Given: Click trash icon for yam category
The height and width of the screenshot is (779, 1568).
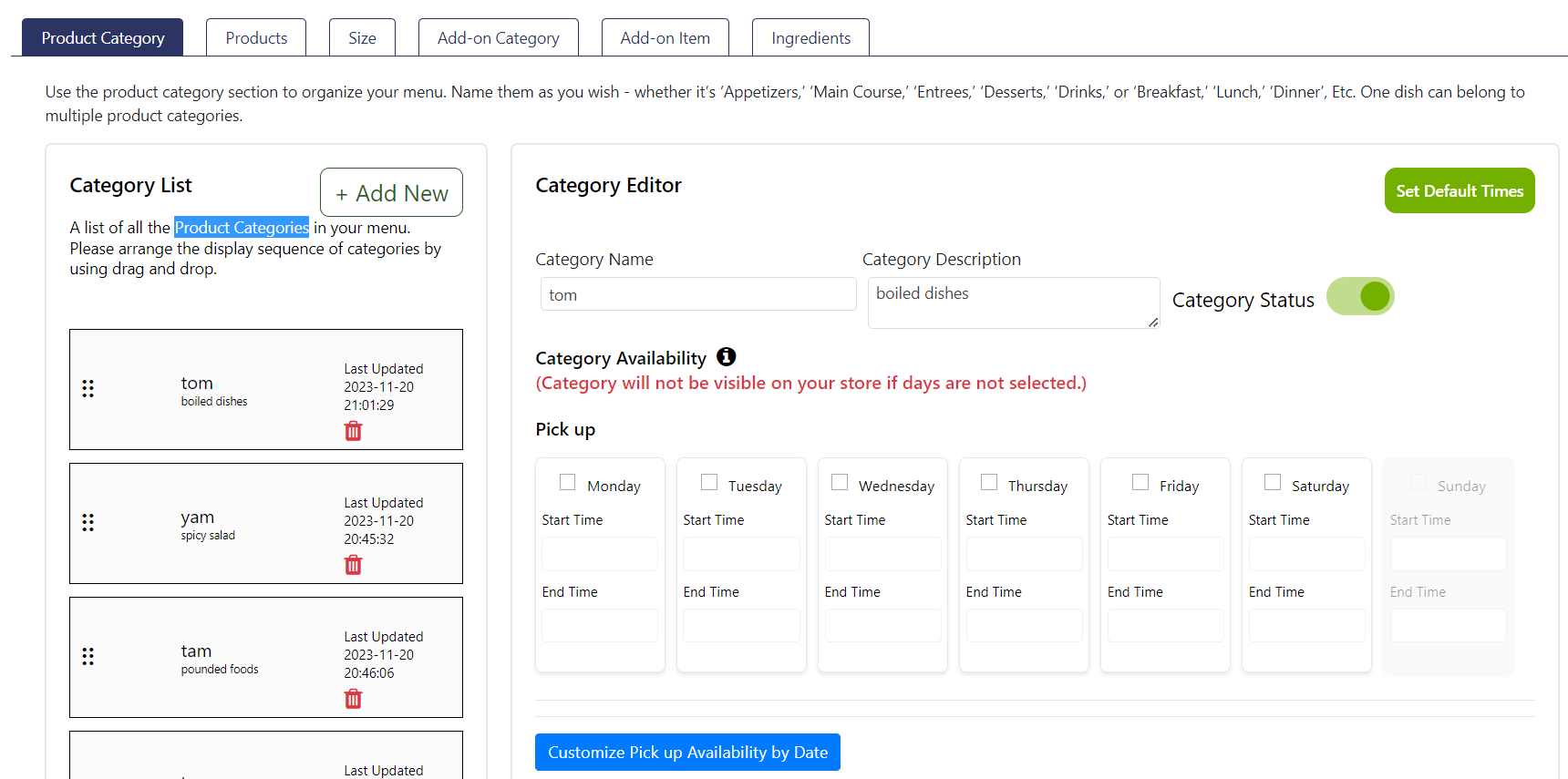Looking at the screenshot, I should click(x=353, y=565).
